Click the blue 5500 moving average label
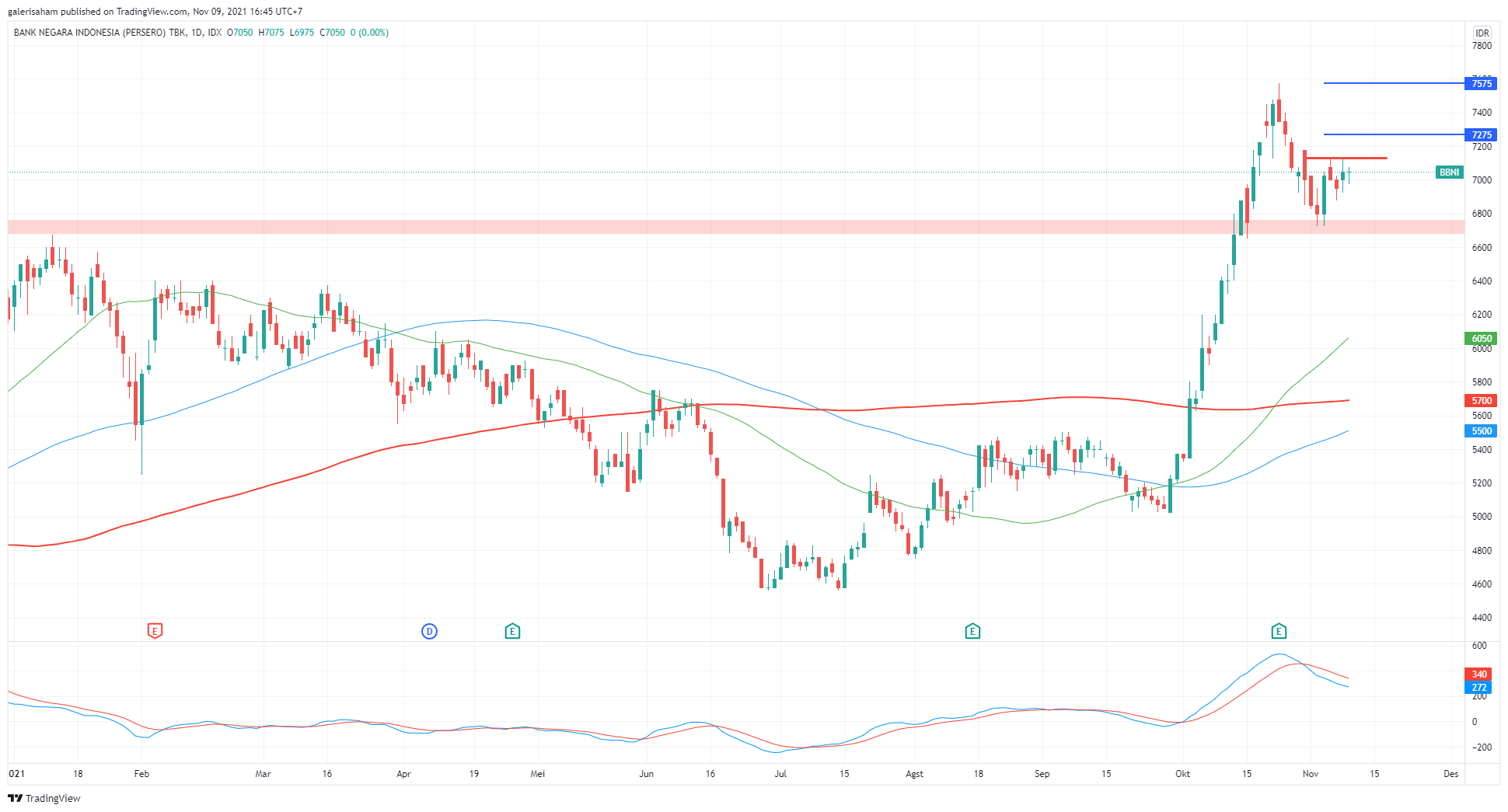 click(1480, 430)
